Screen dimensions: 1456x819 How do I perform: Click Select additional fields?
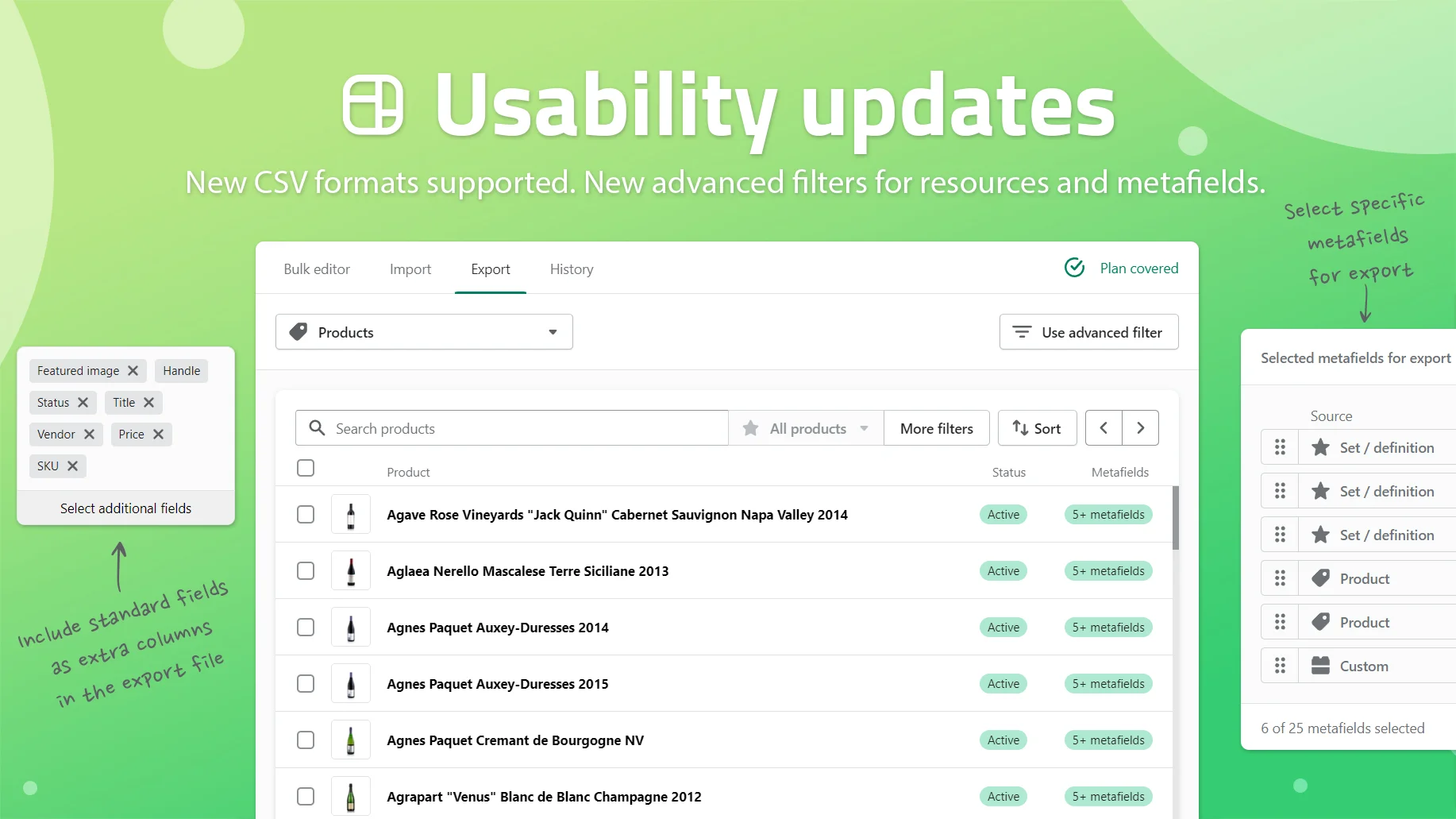point(125,508)
